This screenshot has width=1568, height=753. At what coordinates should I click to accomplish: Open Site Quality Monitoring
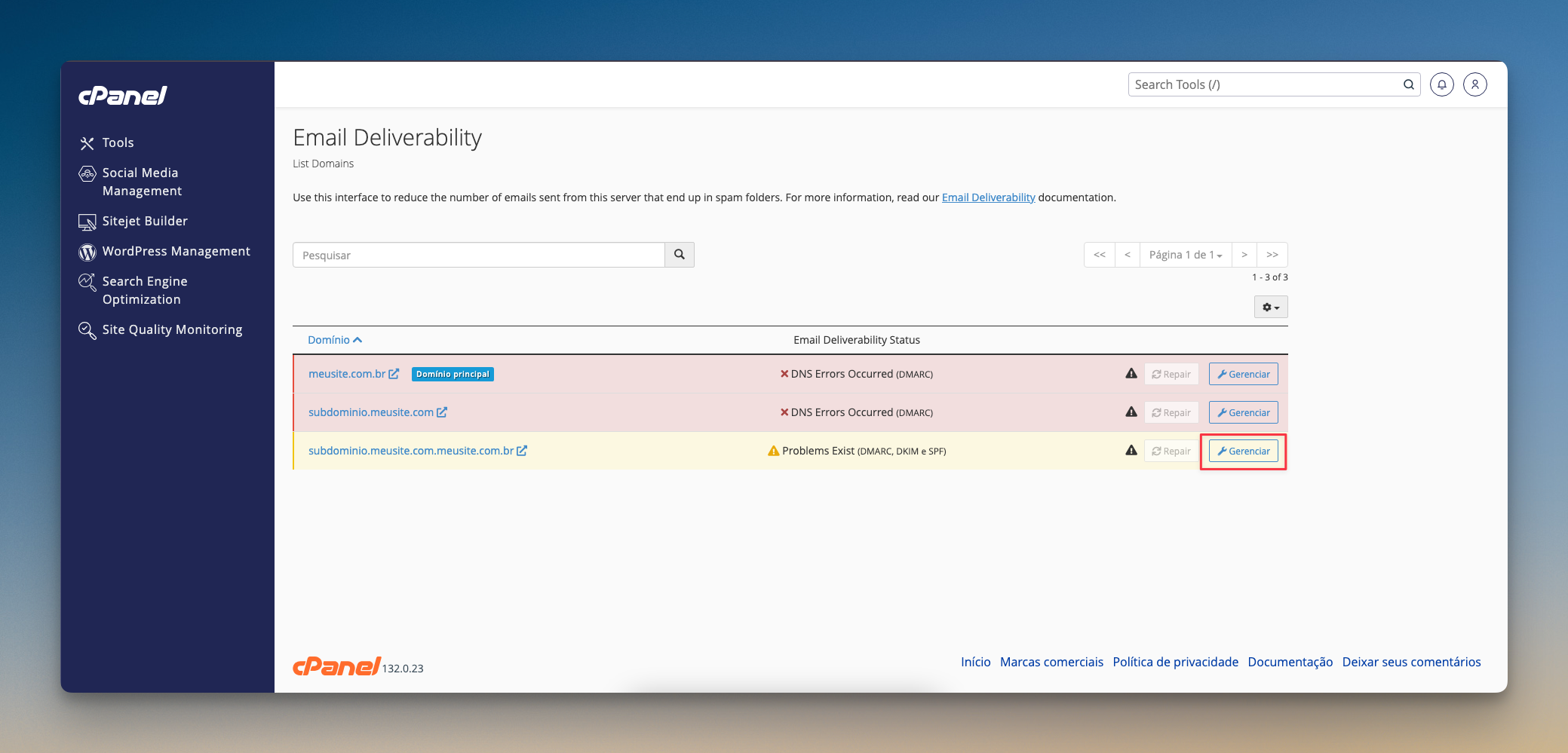pos(172,329)
